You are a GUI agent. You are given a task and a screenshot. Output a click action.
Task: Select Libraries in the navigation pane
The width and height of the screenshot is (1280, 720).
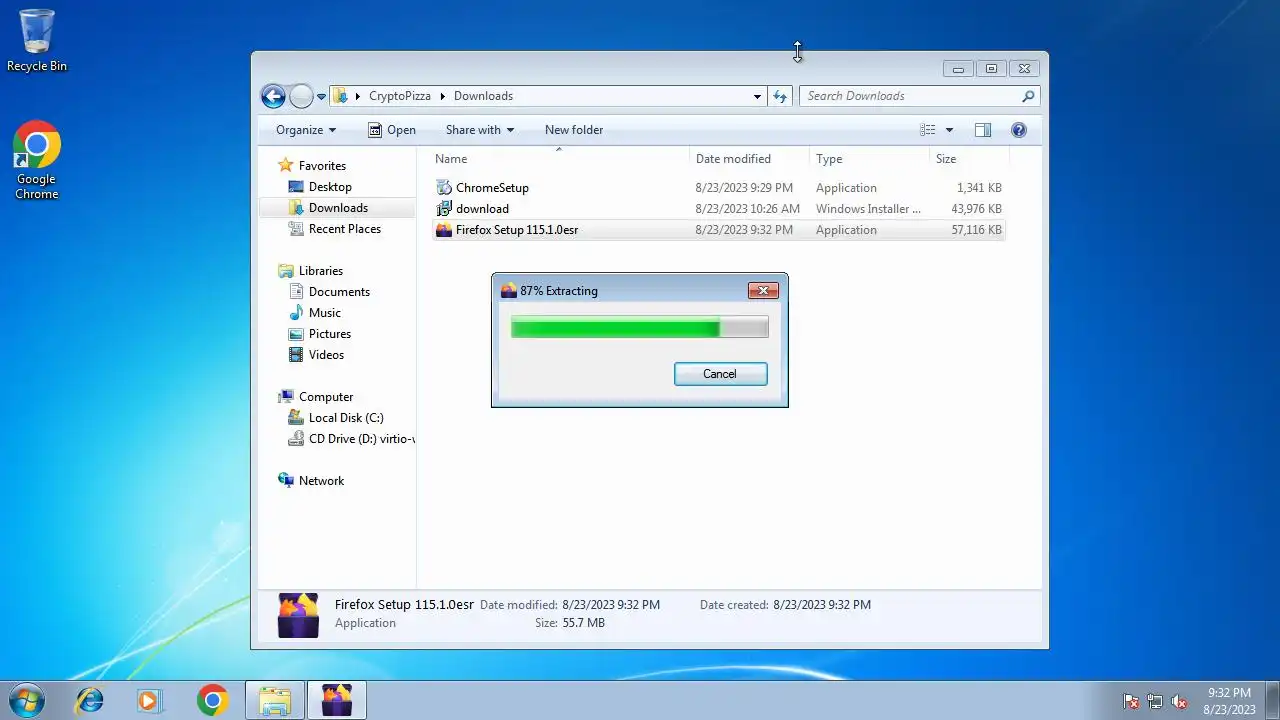[x=320, y=271]
